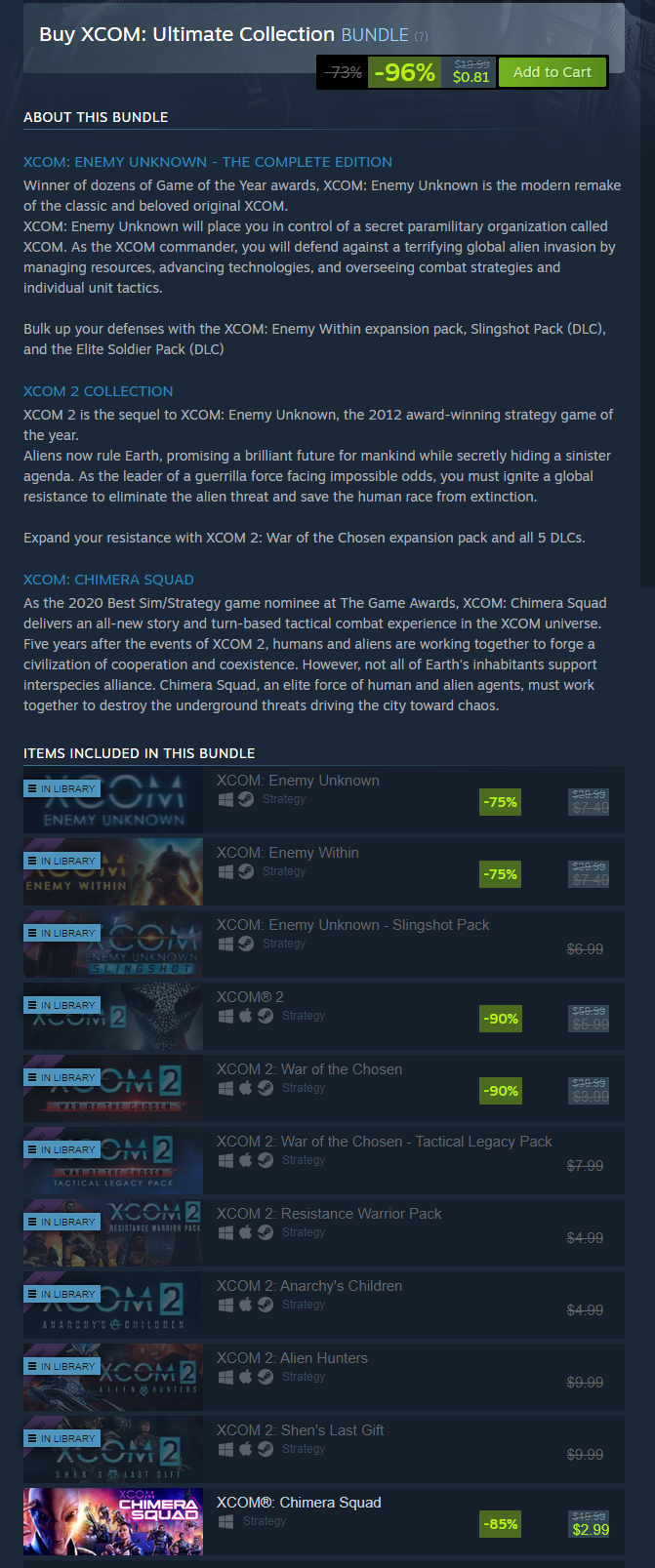The image size is (655, 1568).
Task: Click the $2.99 Chimera Squad price
Action: tap(590, 1529)
